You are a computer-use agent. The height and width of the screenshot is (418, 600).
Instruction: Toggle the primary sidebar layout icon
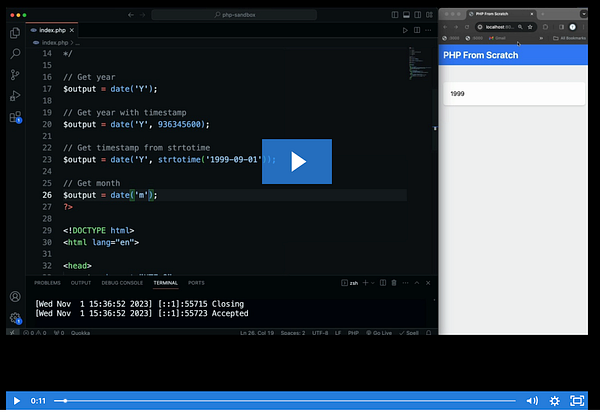[395, 15]
